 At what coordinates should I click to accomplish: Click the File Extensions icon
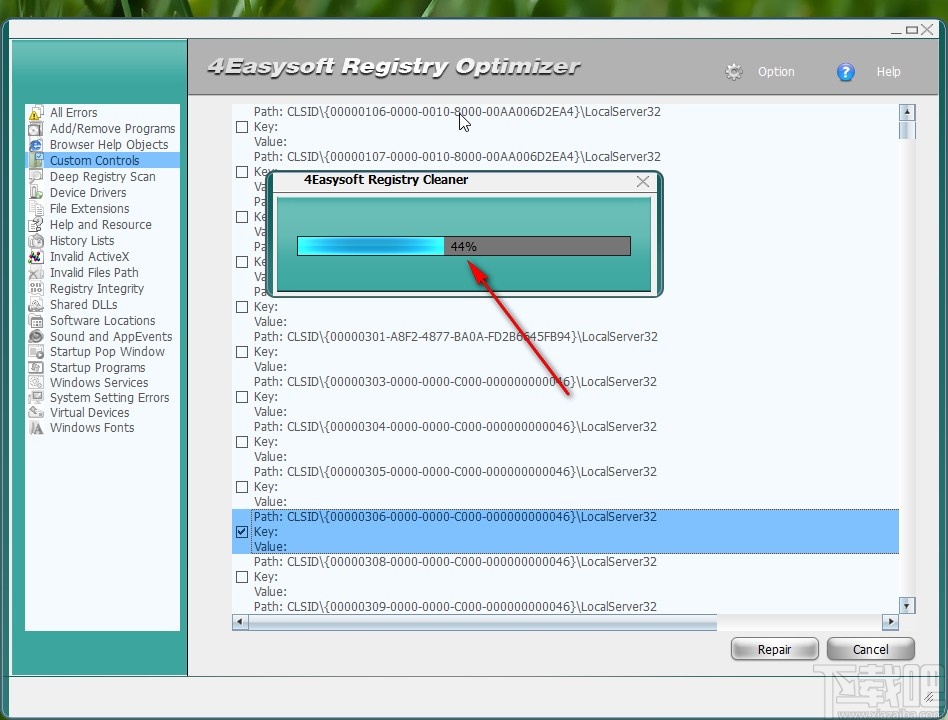pos(36,209)
